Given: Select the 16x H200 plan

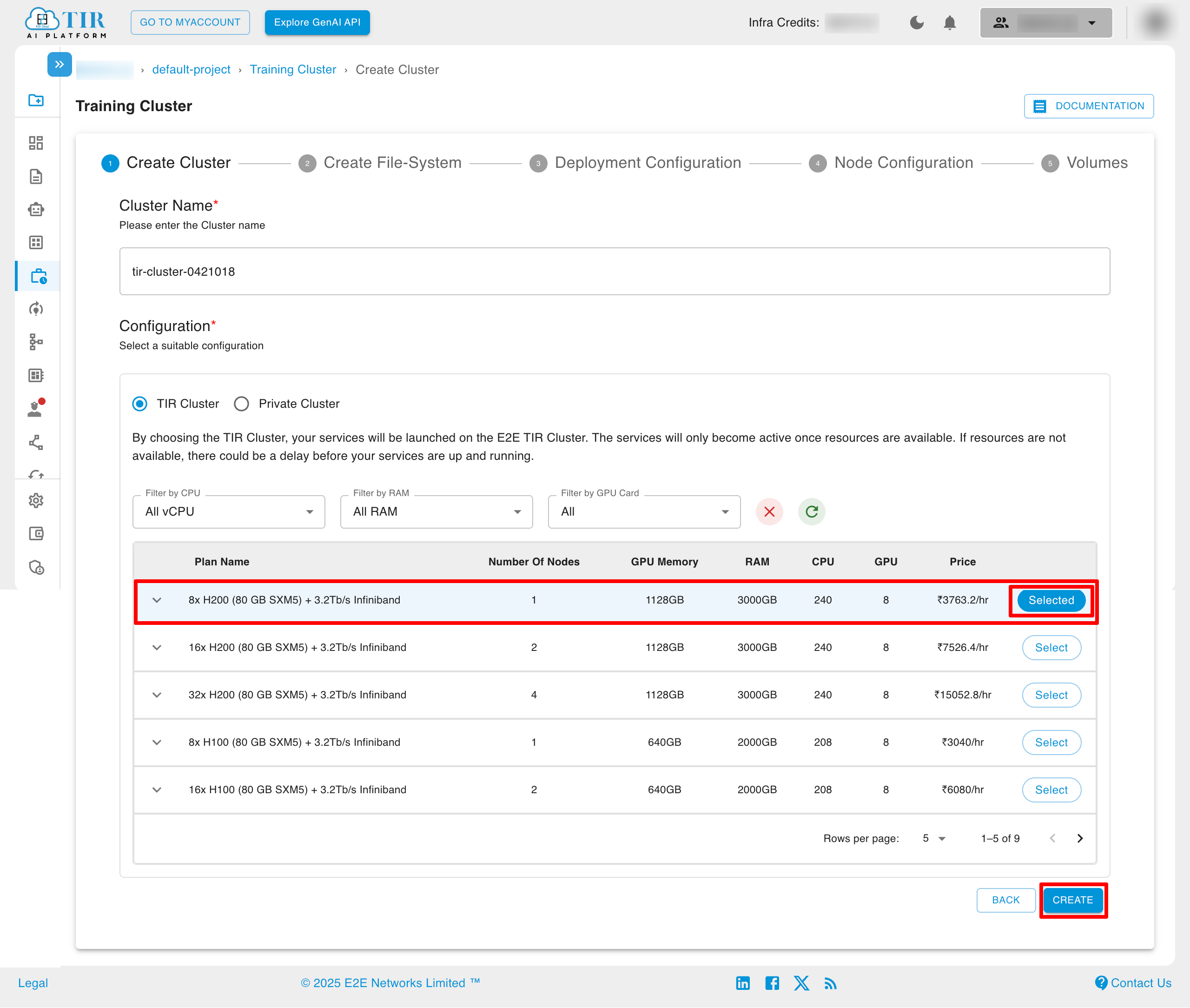Looking at the screenshot, I should tap(1051, 647).
